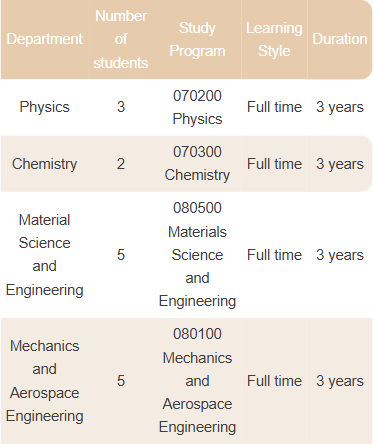The image size is (374, 444).
Task: Select 3 years in the Chemistry row
Action: [340, 164]
